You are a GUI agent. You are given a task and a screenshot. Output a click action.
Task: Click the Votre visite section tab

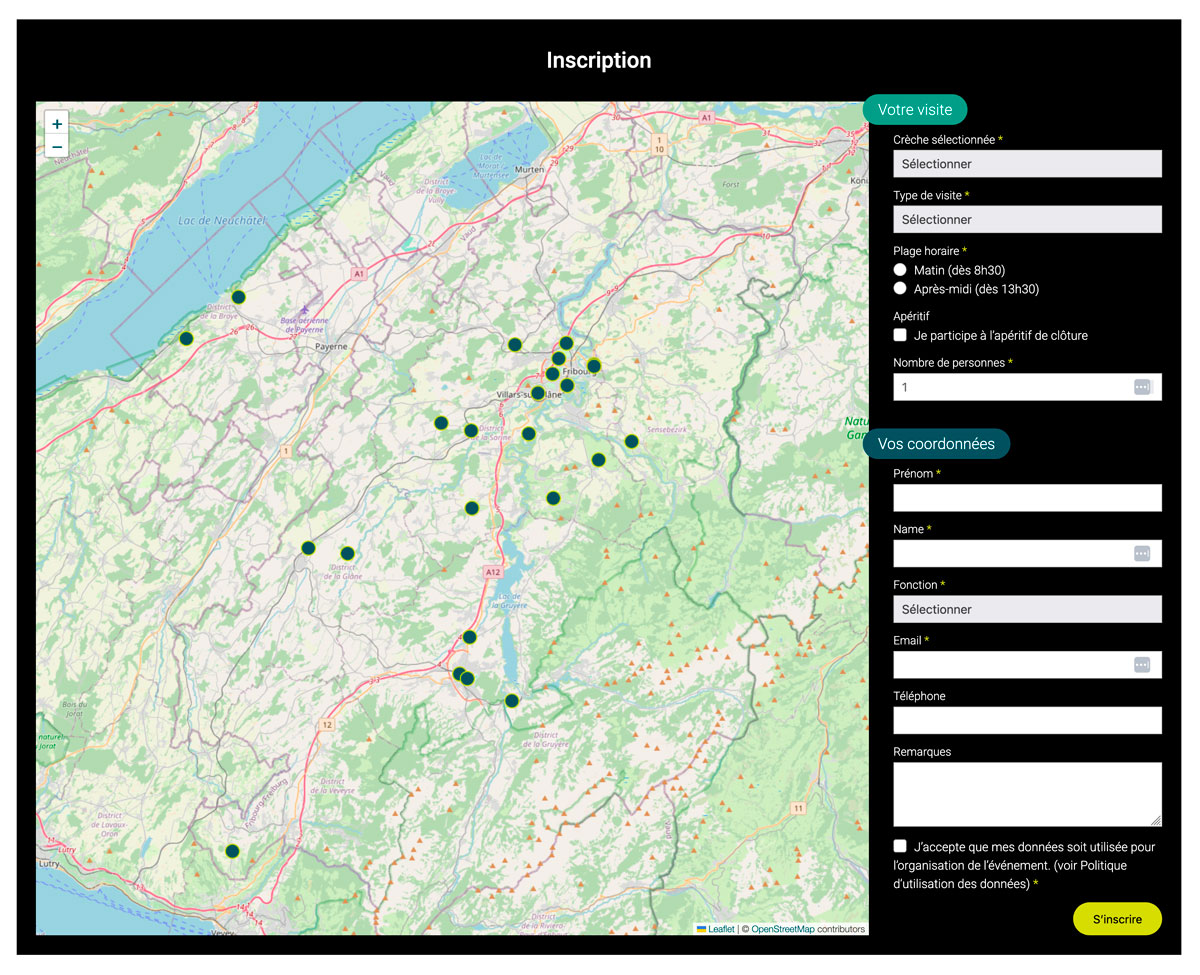(x=914, y=110)
